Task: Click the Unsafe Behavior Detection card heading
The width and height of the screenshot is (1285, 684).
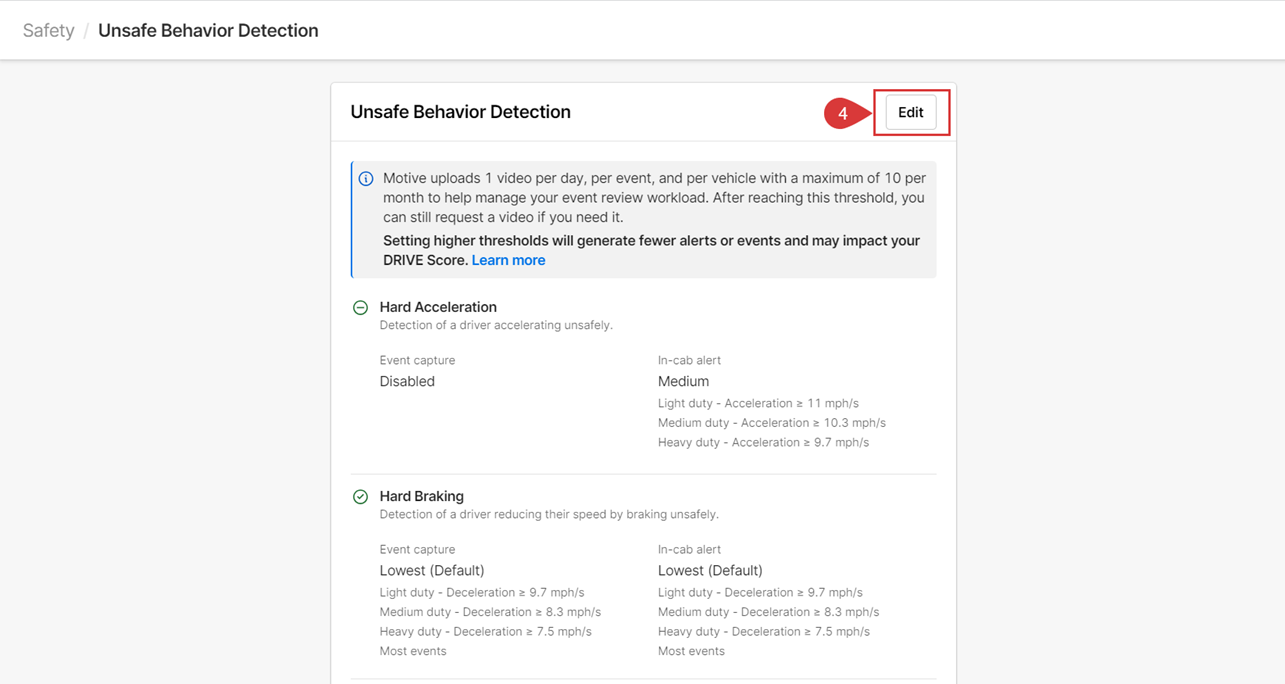Action: [460, 112]
